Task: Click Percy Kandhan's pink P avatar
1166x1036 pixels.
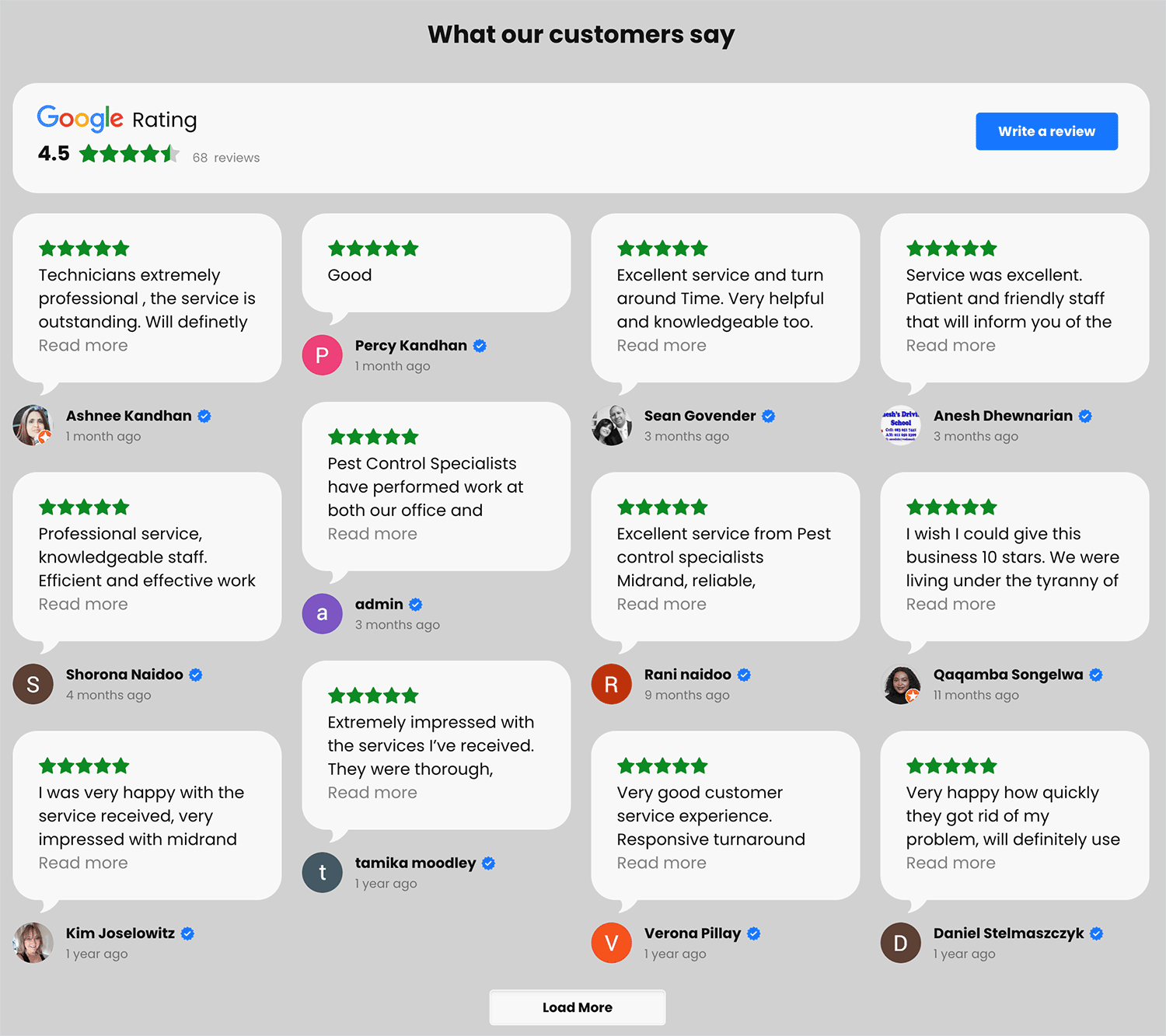Action: (322, 355)
